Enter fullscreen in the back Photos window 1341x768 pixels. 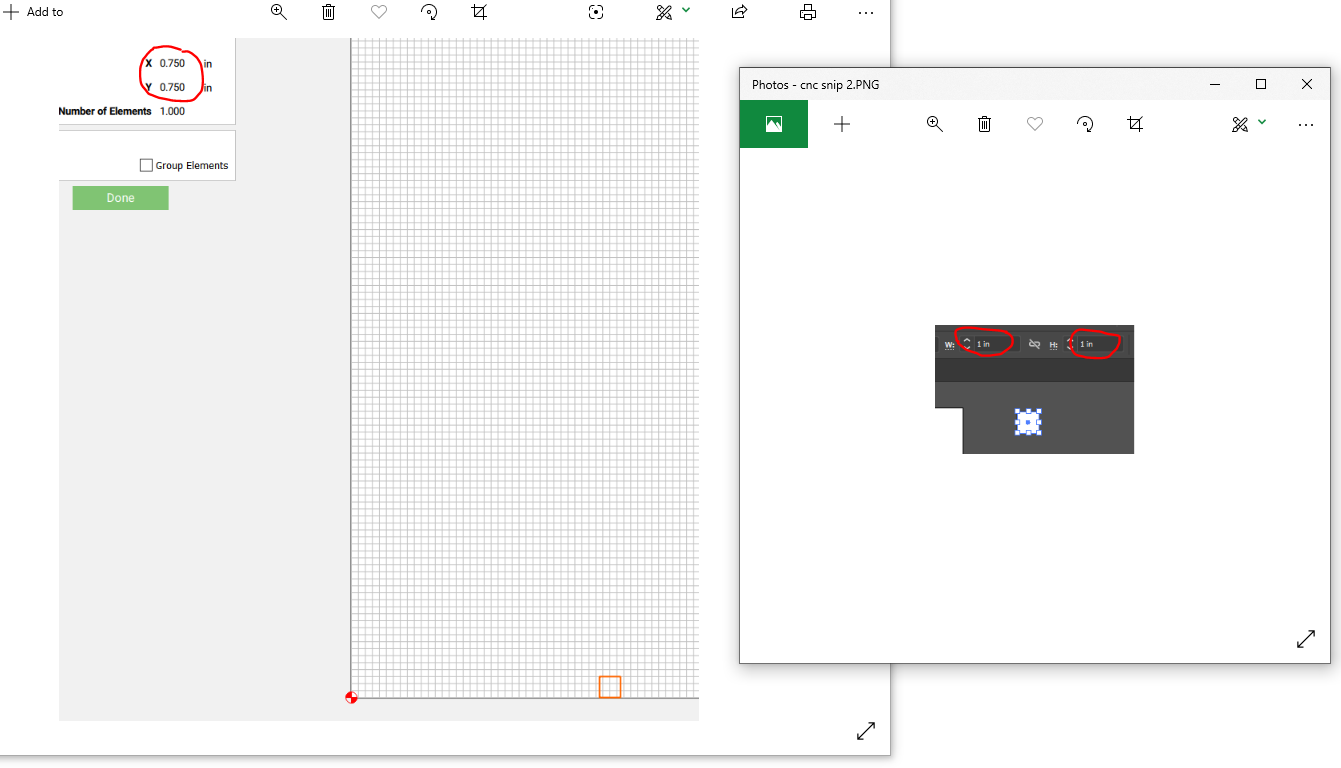tap(866, 731)
